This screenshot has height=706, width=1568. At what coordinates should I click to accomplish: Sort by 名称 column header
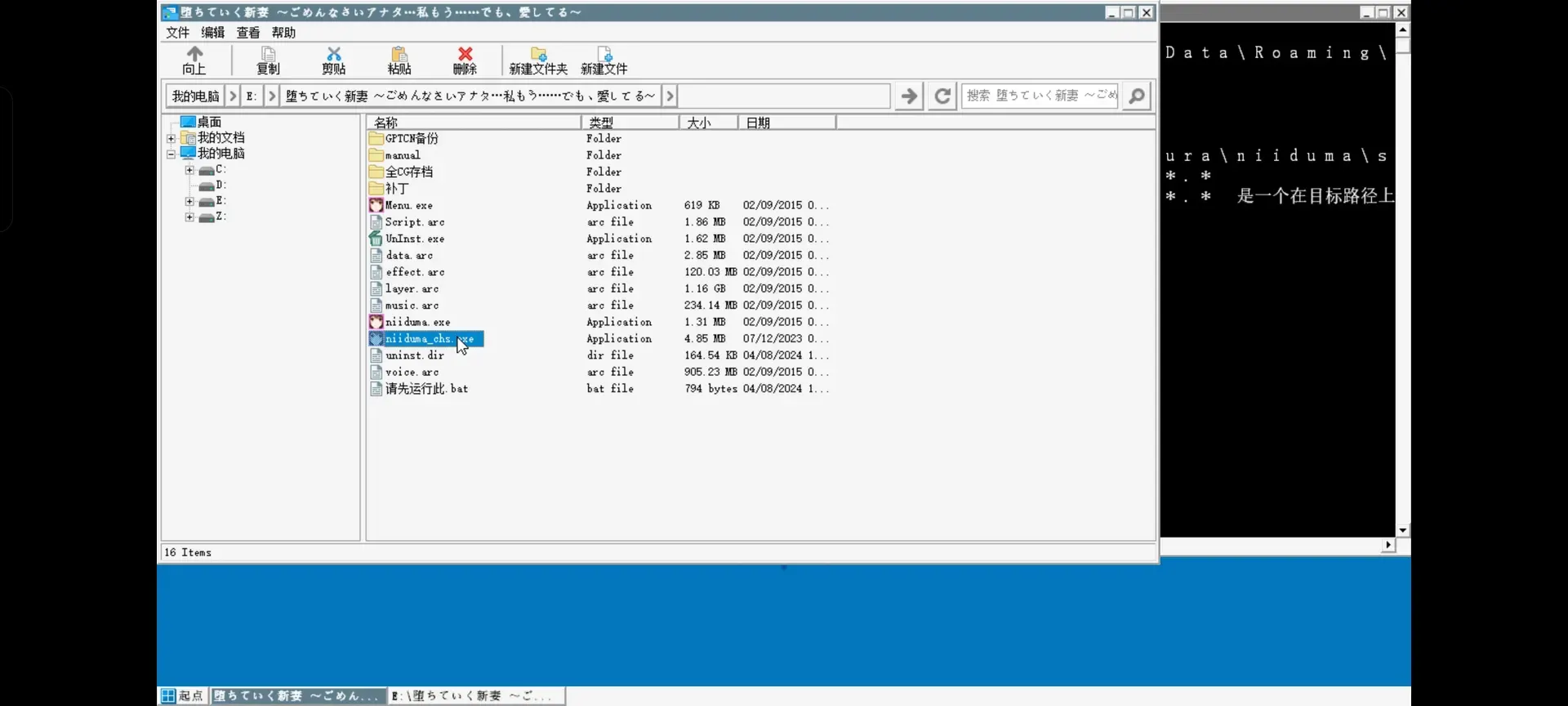pos(474,123)
